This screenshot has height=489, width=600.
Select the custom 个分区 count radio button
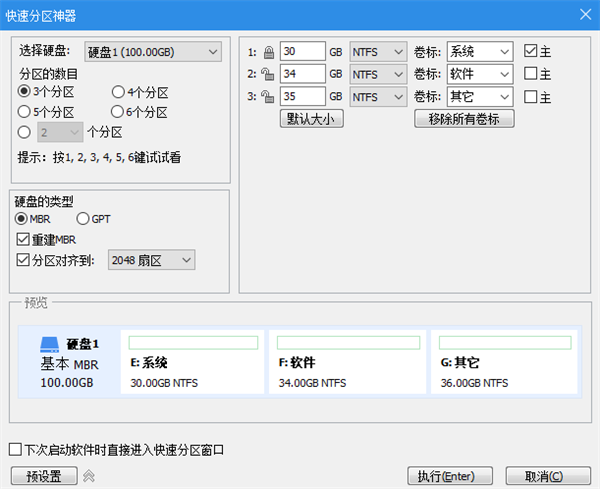point(24,132)
